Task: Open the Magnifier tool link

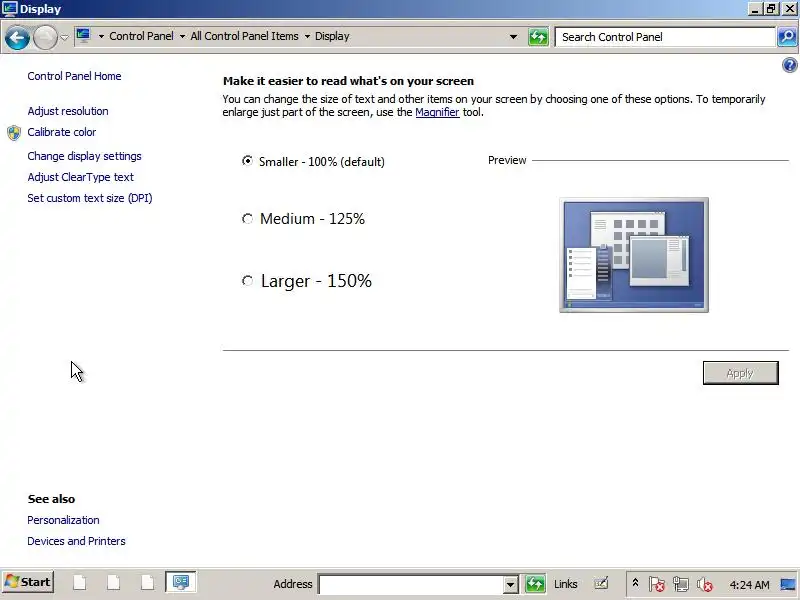Action: pos(437,112)
